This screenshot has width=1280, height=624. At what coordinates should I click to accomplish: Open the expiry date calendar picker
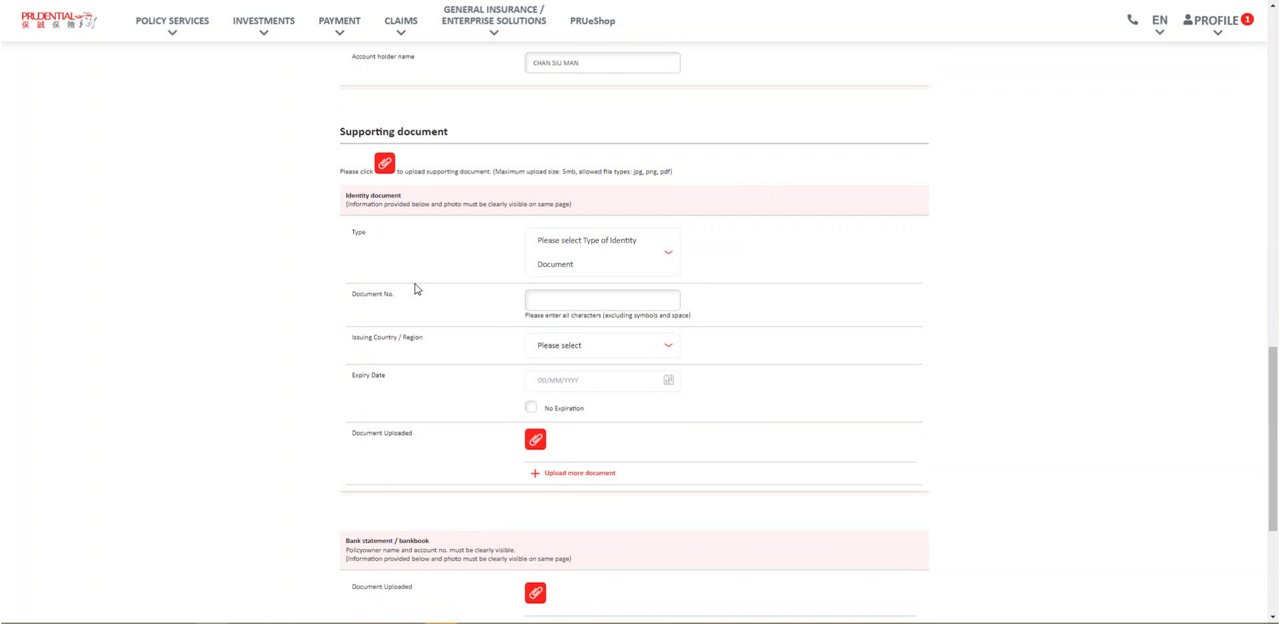tap(668, 380)
